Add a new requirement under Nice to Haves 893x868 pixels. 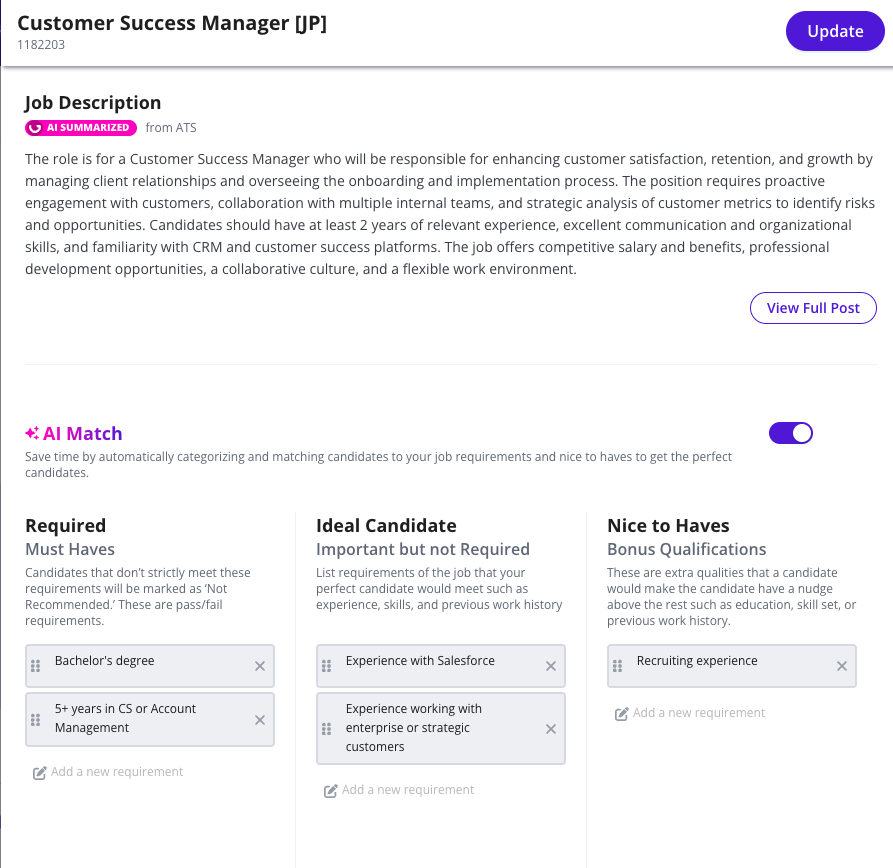click(690, 713)
